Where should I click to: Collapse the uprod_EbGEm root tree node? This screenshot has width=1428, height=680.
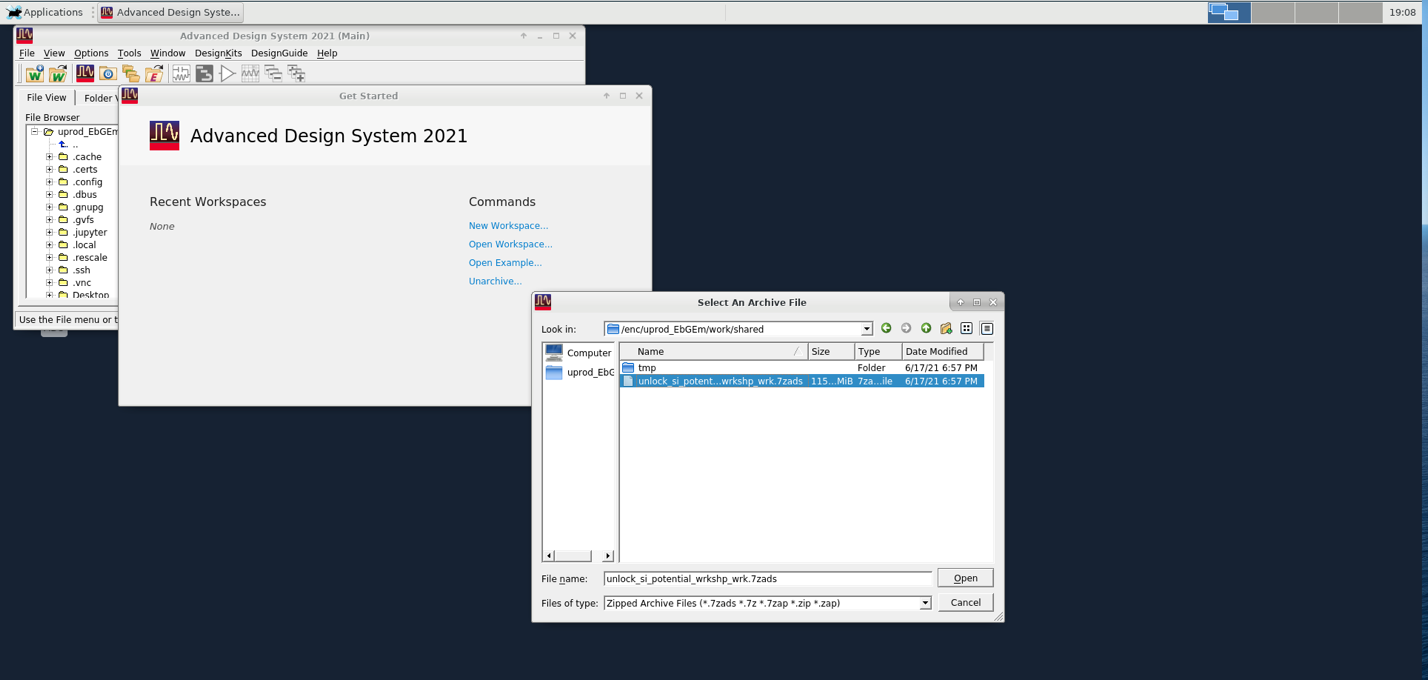[x=34, y=131]
